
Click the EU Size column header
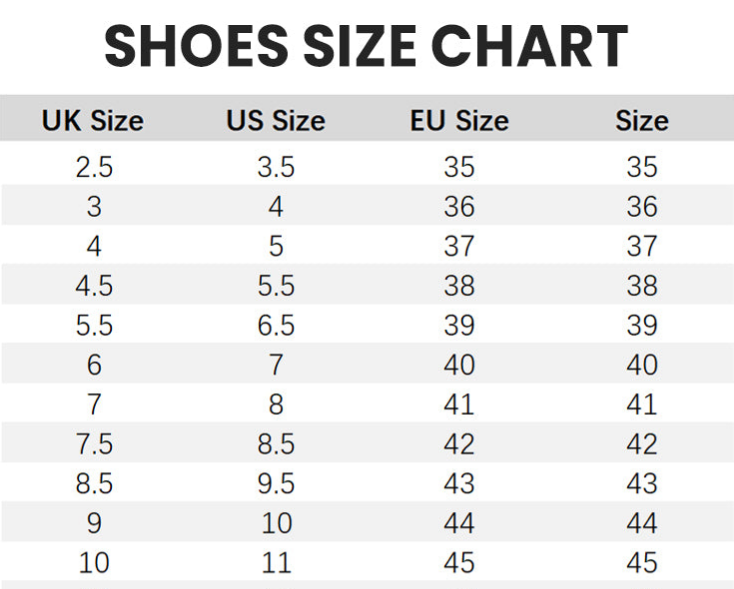pyautogui.click(x=459, y=121)
